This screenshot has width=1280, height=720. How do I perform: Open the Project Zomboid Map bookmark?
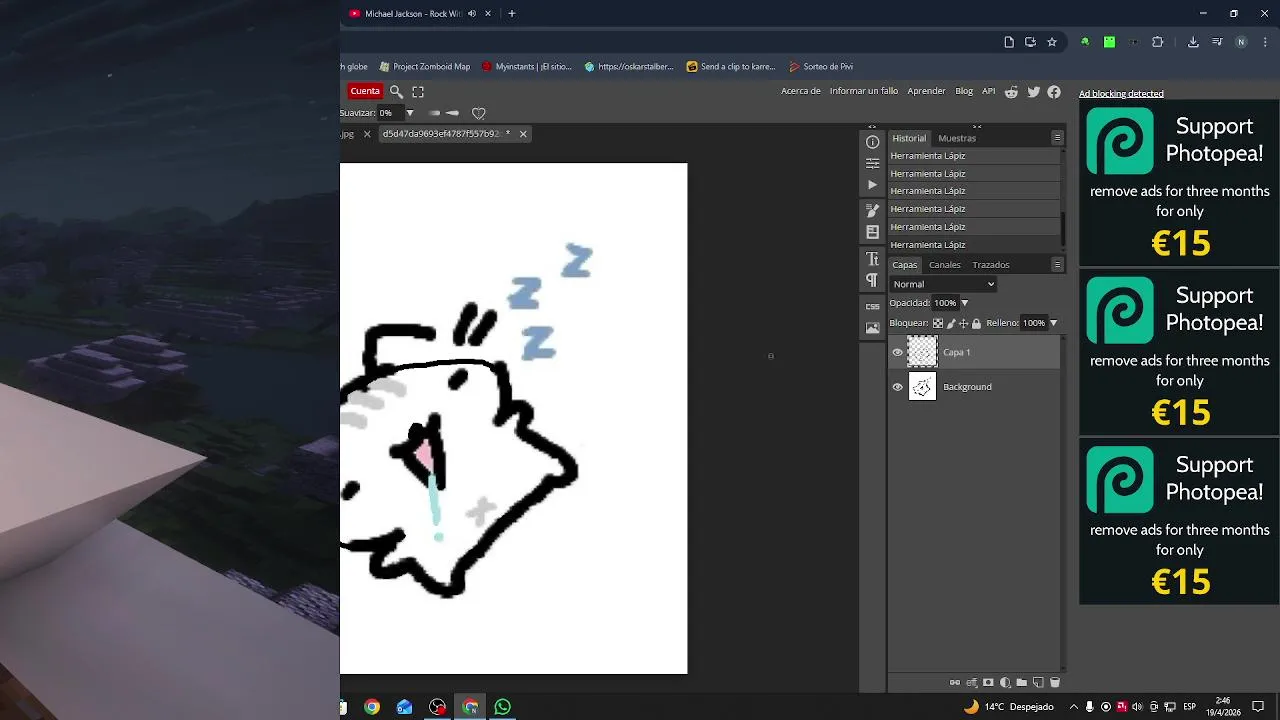(x=424, y=67)
